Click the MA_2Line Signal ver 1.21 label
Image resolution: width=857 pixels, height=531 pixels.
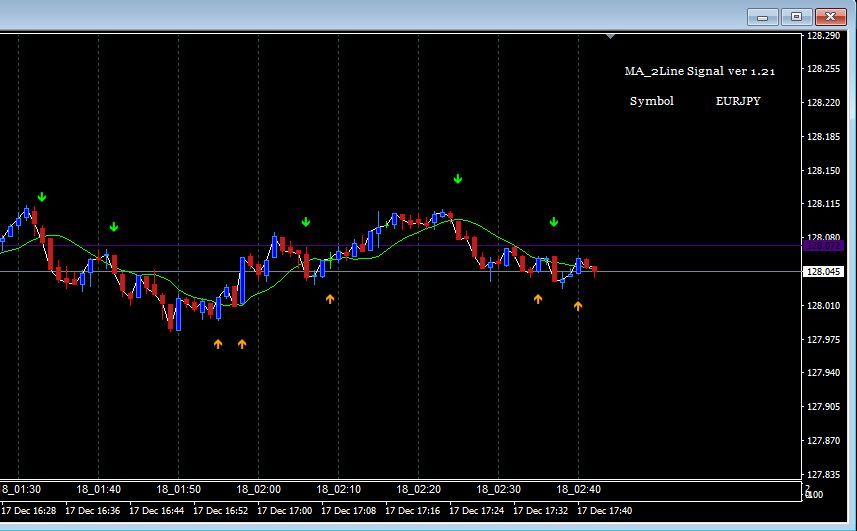tap(699, 71)
